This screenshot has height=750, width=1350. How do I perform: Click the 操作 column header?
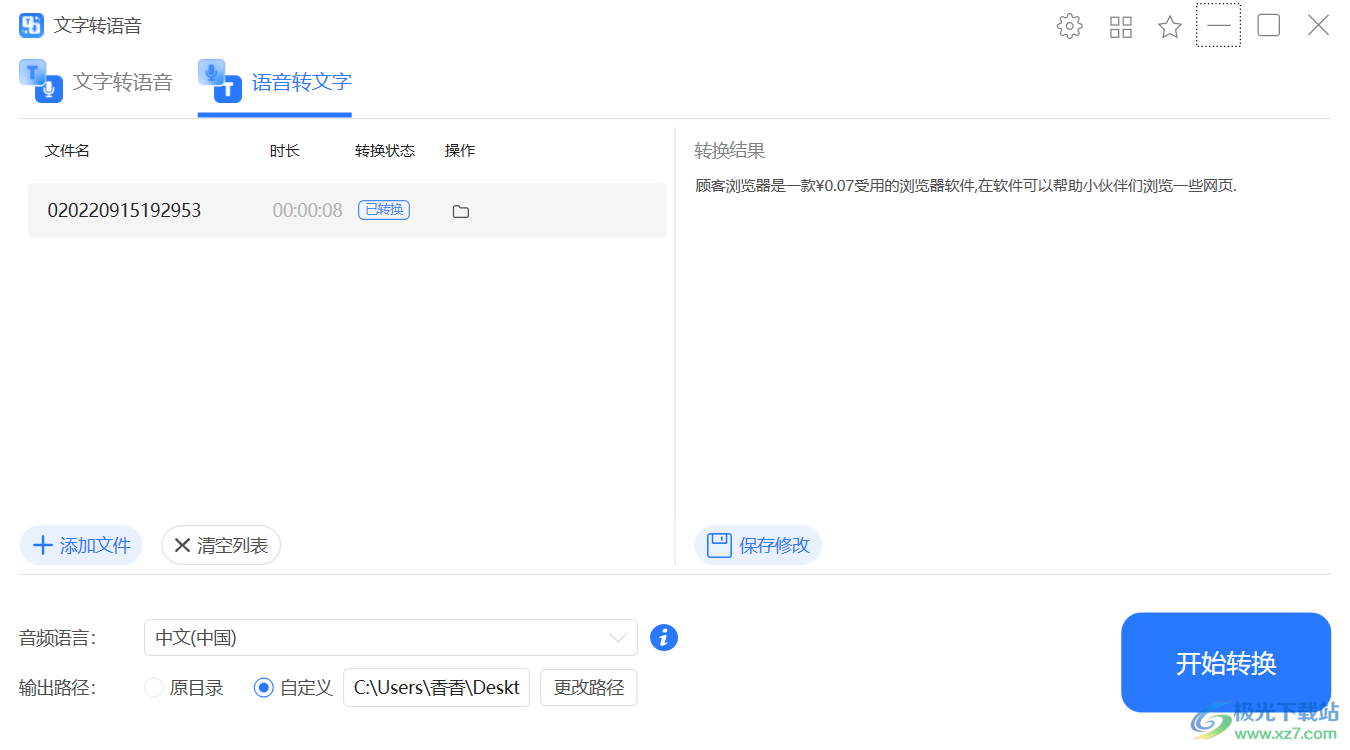[460, 151]
